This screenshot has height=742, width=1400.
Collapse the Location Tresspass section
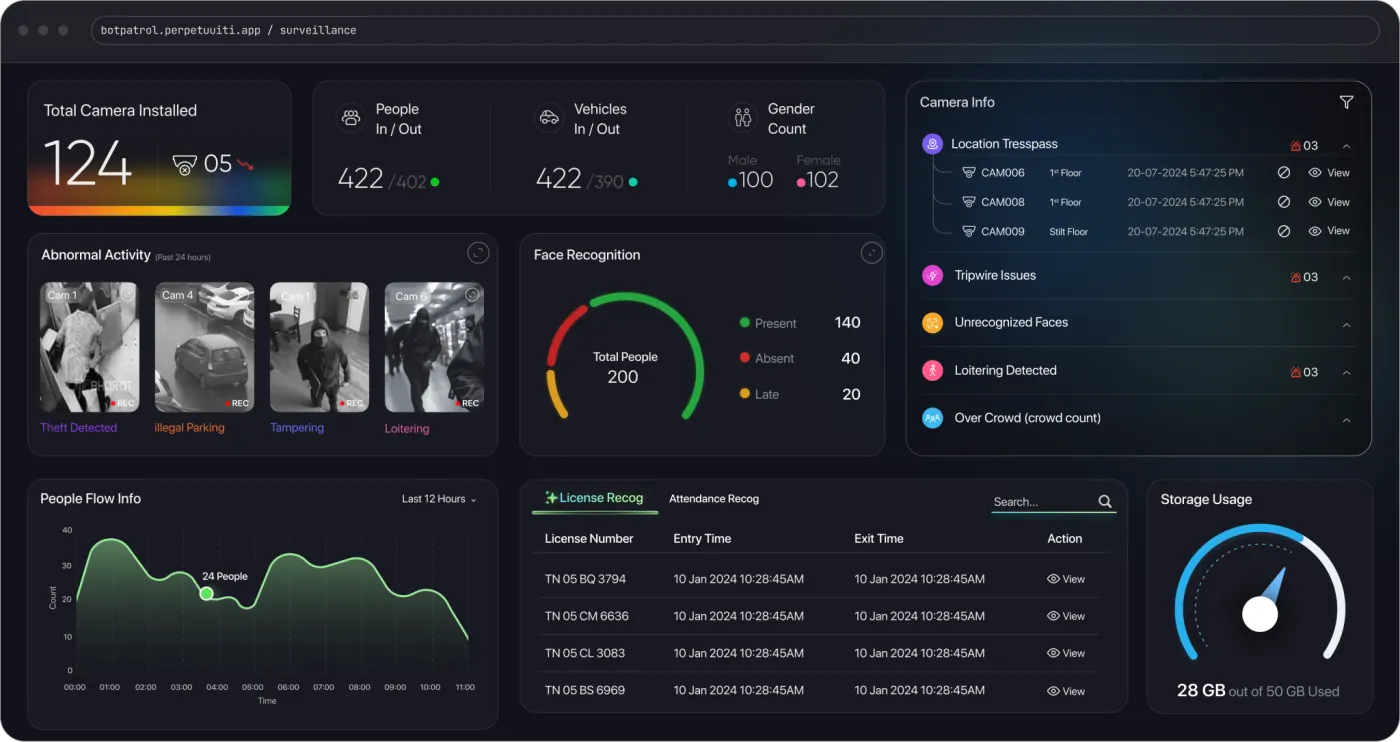coord(1346,146)
